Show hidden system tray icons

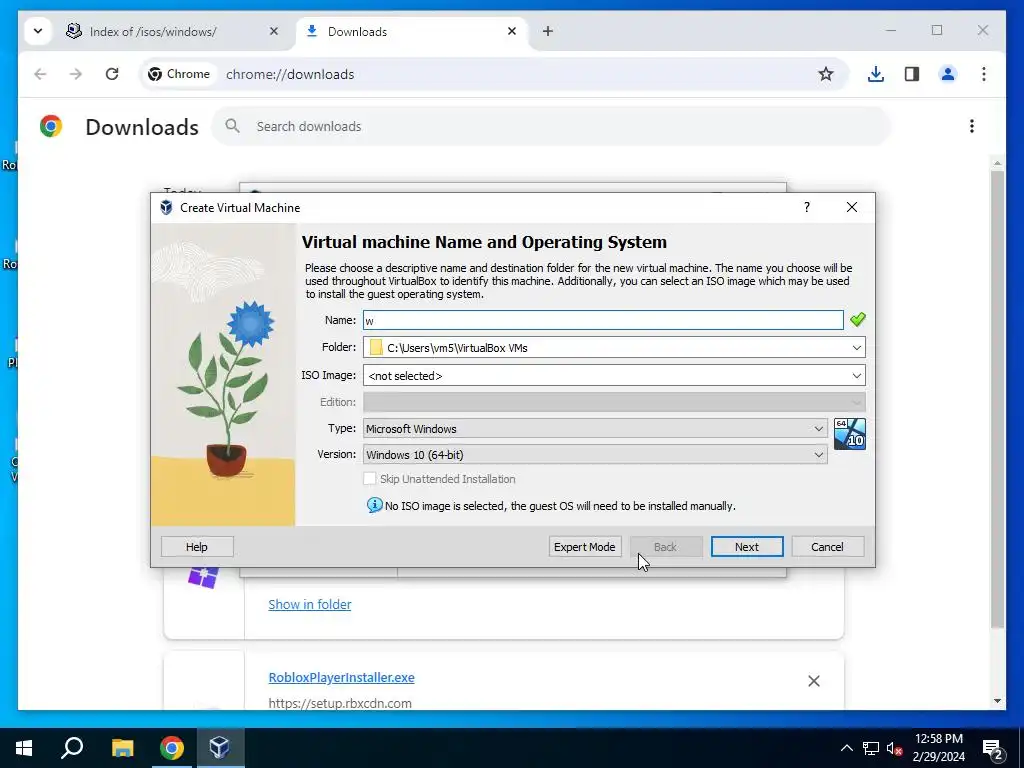pyautogui.click(x=846, y=748)
